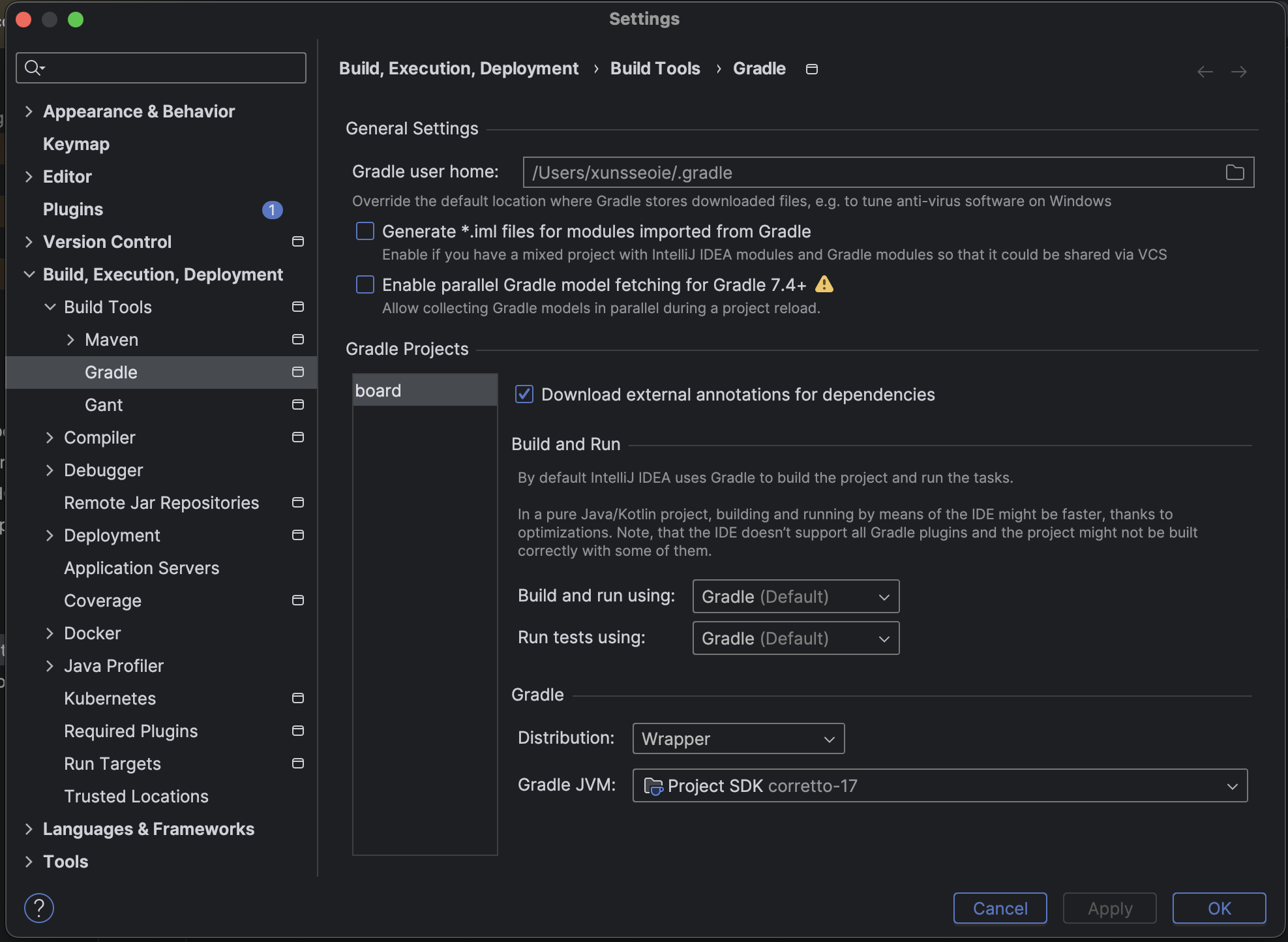Image resolution: width=1288 pixels, height=942 pixels.
Task: Select Gant under Build Tools
Action: (x=104, y=405)
